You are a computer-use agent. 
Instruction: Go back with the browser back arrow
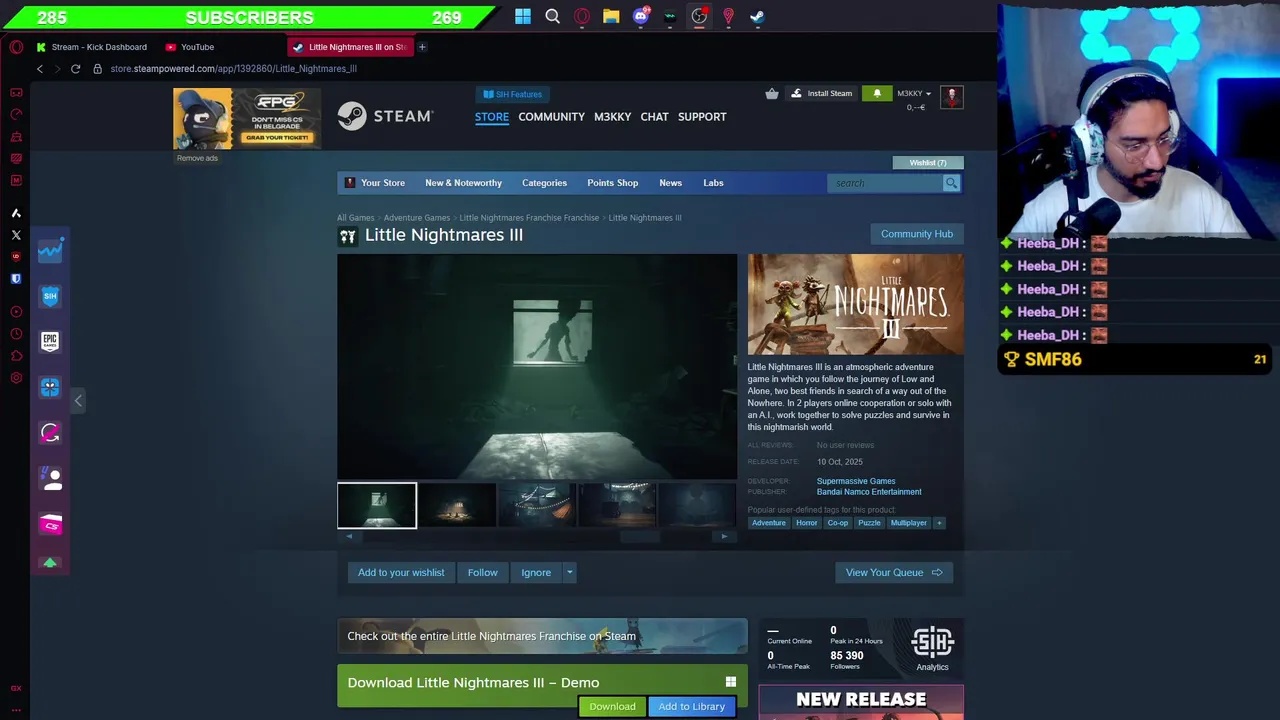click(x=40, y=69)
